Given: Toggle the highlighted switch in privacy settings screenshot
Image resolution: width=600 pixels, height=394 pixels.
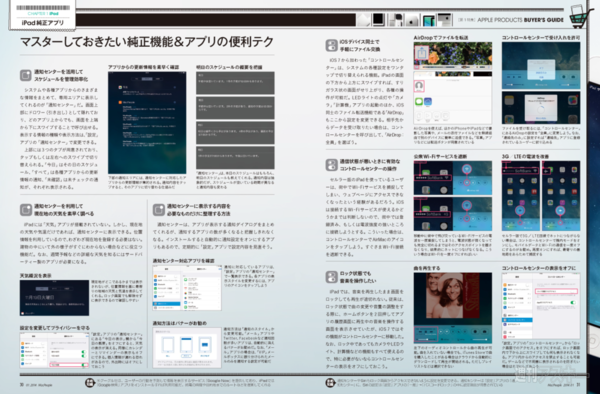Looking at the screenshot, I should coord(83,365).
